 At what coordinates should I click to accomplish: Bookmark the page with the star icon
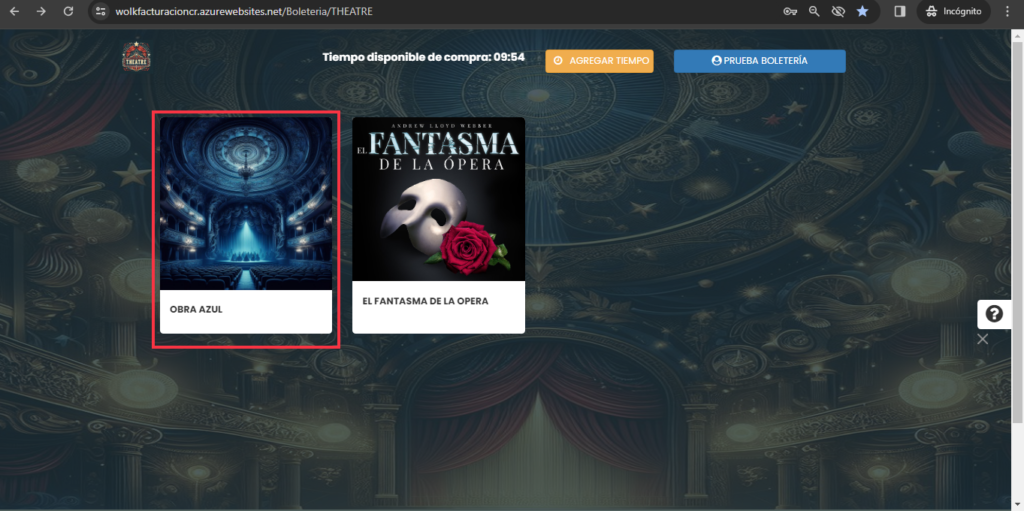(x=862, y=11)
